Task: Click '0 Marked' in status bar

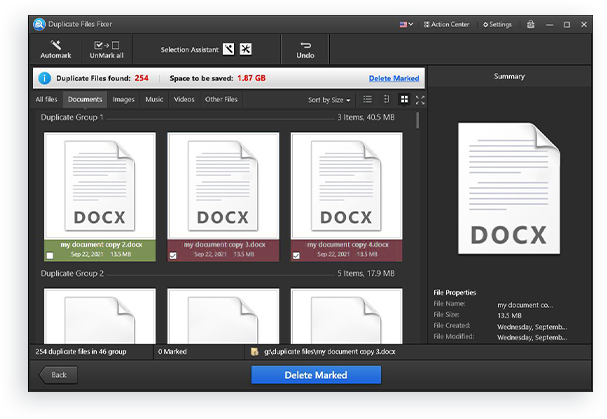Action: click(x=172, y=352)
